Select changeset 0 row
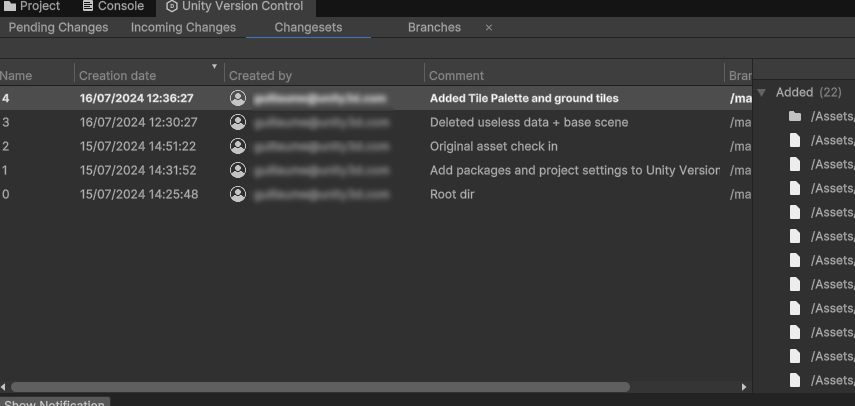This screenshot has height=406, width=855. point(376,194)
